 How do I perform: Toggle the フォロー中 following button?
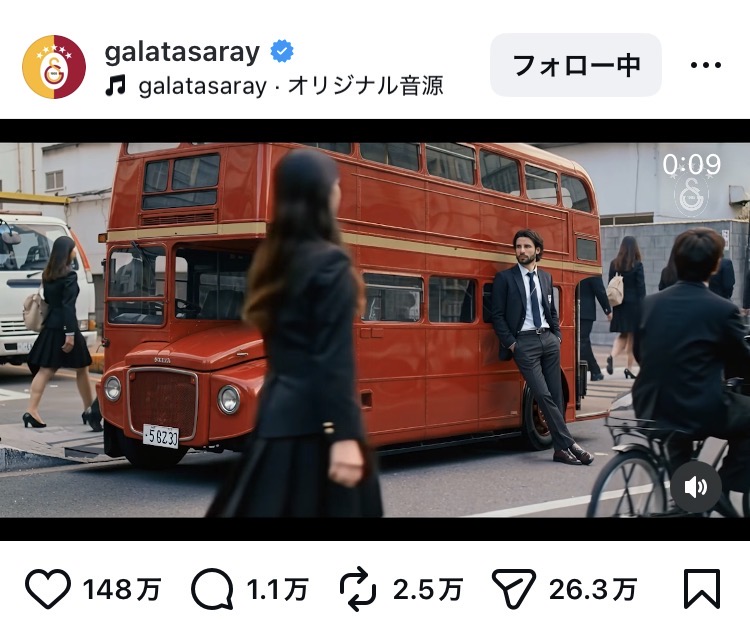576,65
